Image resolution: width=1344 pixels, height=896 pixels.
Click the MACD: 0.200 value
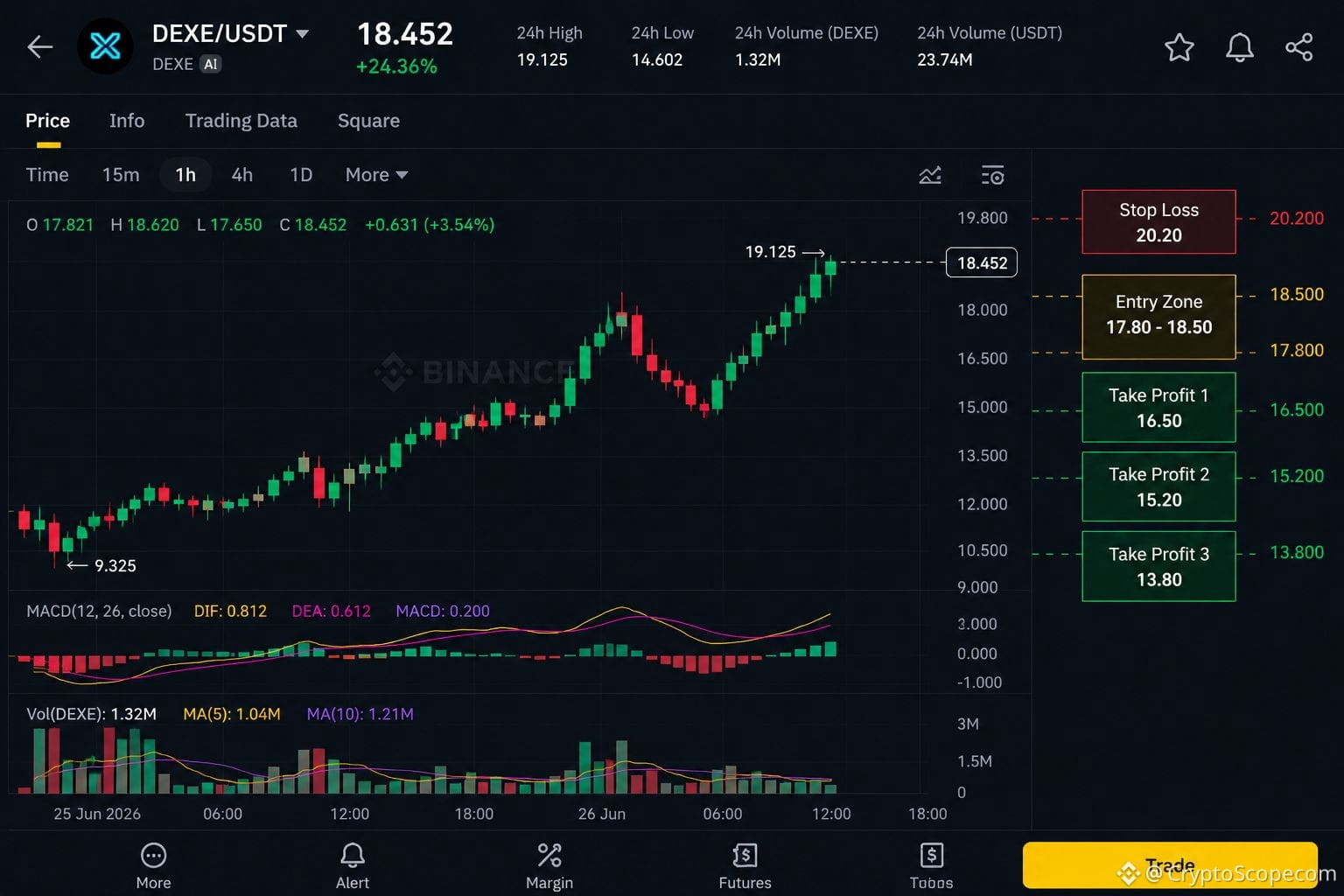[443, 611]
